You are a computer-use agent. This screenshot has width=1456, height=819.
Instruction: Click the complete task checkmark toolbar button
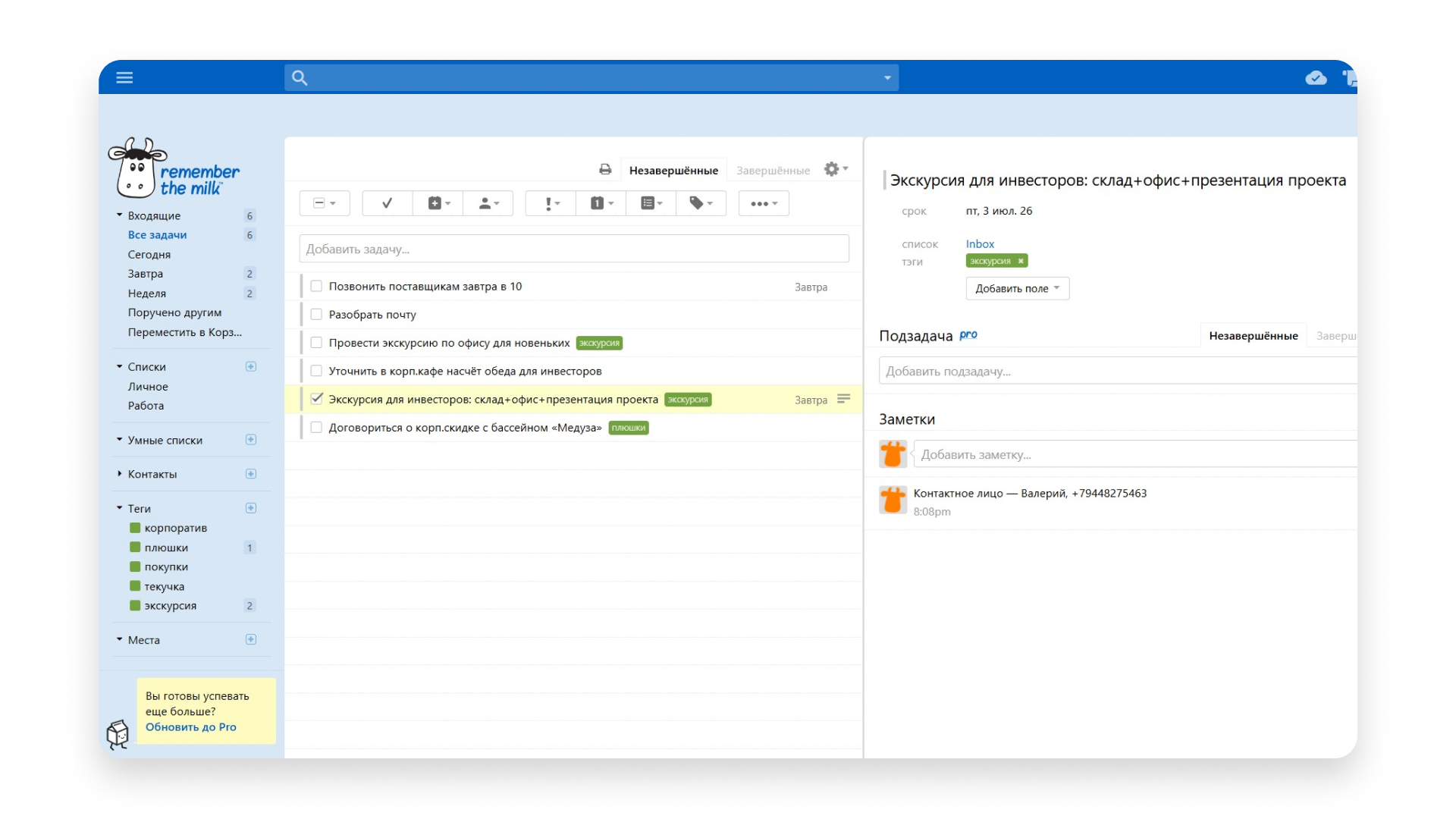tap(387, 203)
